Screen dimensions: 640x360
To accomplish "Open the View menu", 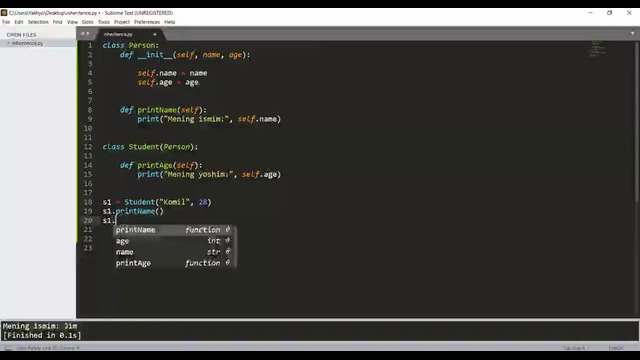I will coord(72,22).
